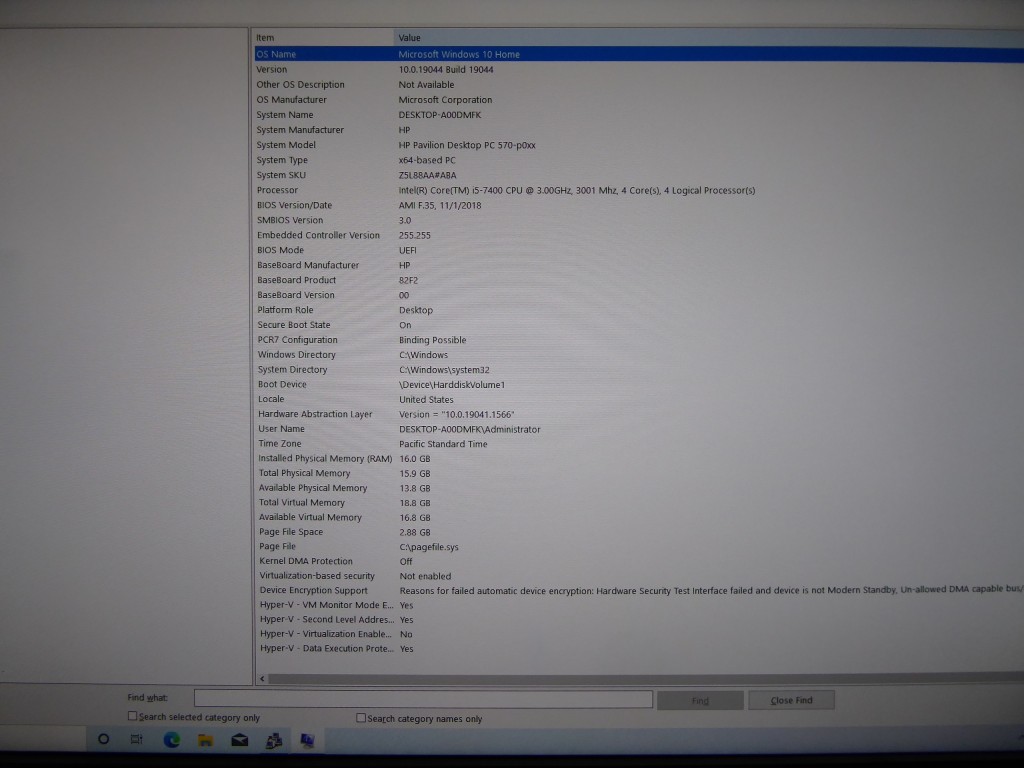Select the System Name item

pyautogui.click(x=285, y=115)
